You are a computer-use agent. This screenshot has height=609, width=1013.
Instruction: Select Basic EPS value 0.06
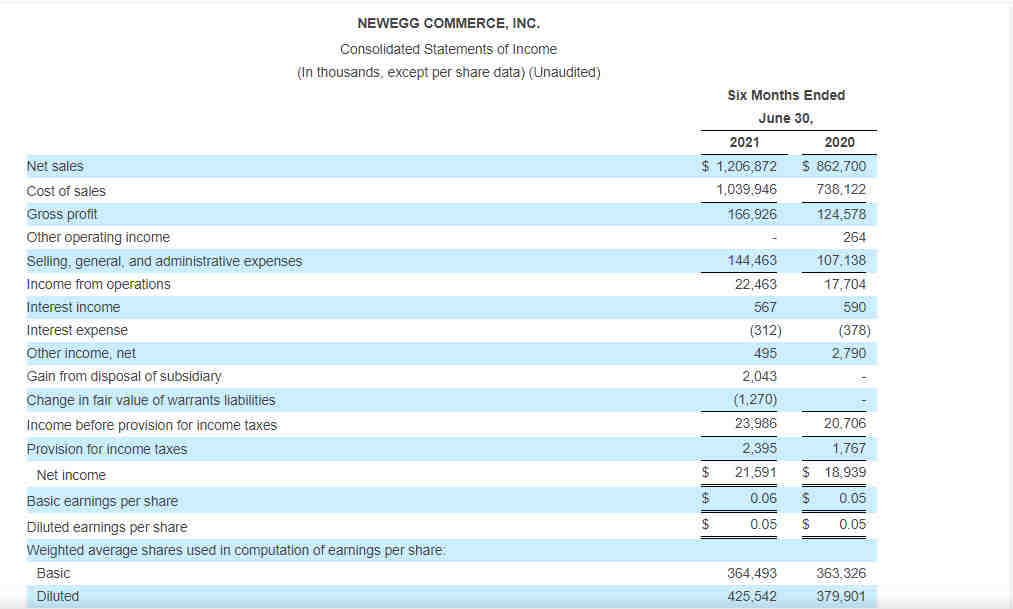[764, 498]
